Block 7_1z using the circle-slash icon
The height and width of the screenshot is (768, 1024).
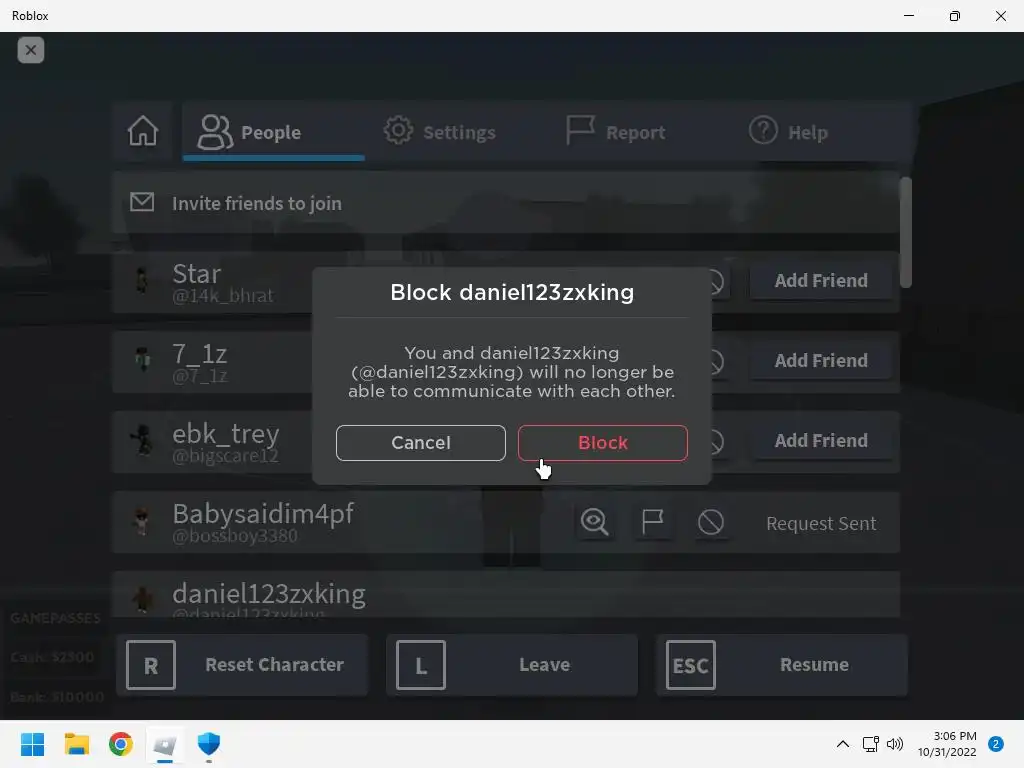pos(718,362)
